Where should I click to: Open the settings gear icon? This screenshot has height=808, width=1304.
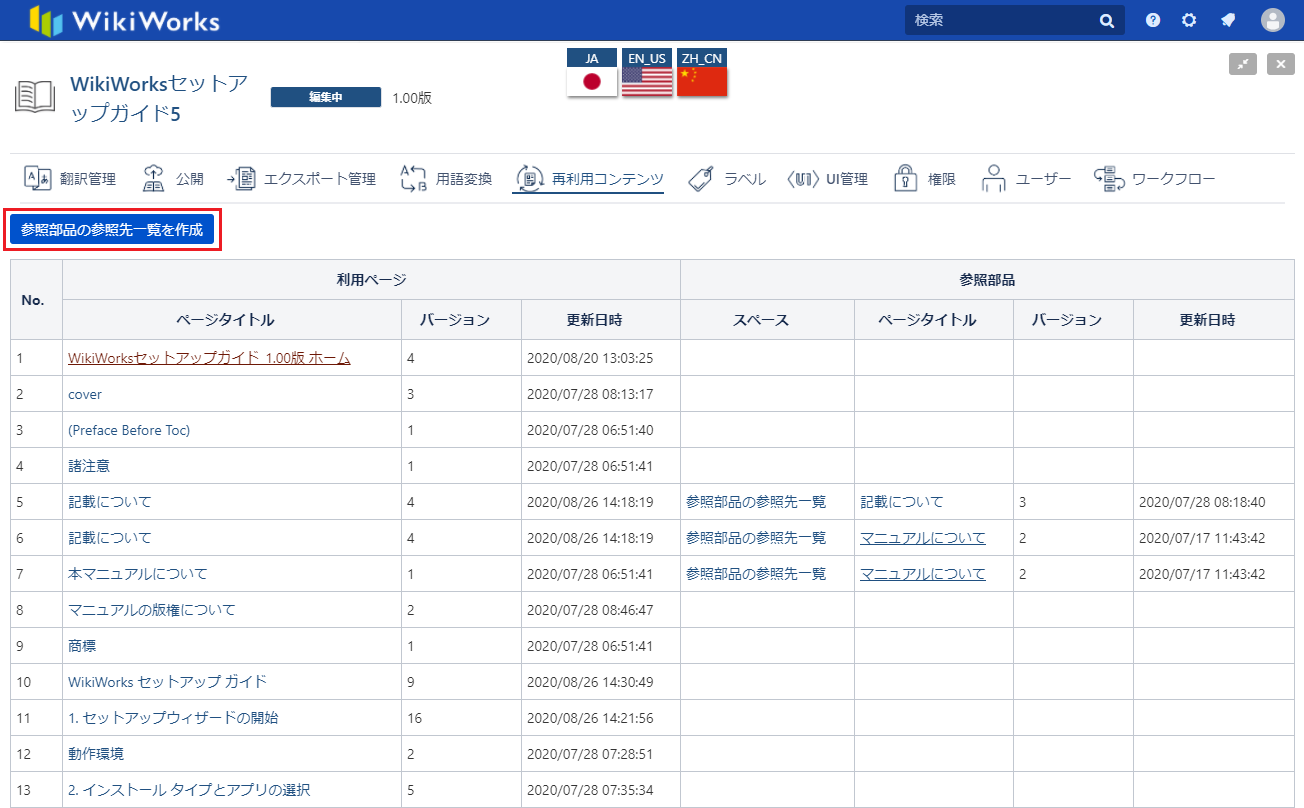point(1189,20)
